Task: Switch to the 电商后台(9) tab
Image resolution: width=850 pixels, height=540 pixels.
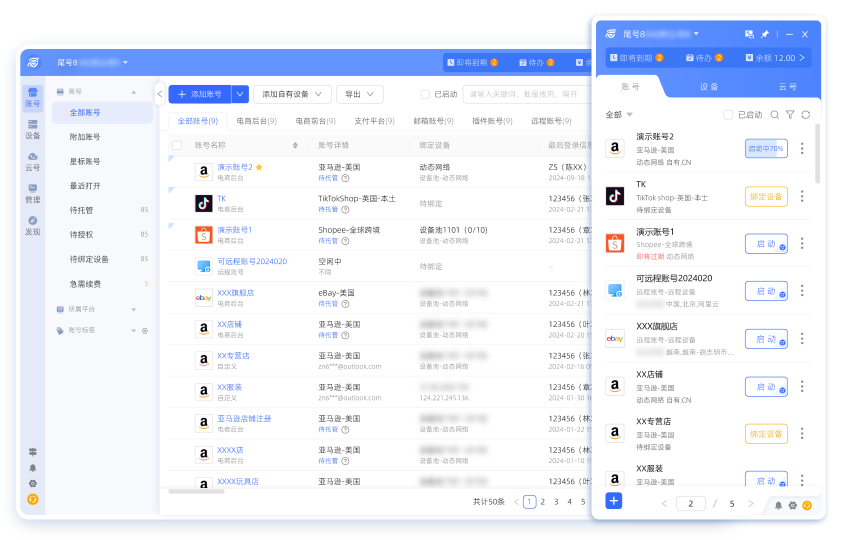Action: 257,121
